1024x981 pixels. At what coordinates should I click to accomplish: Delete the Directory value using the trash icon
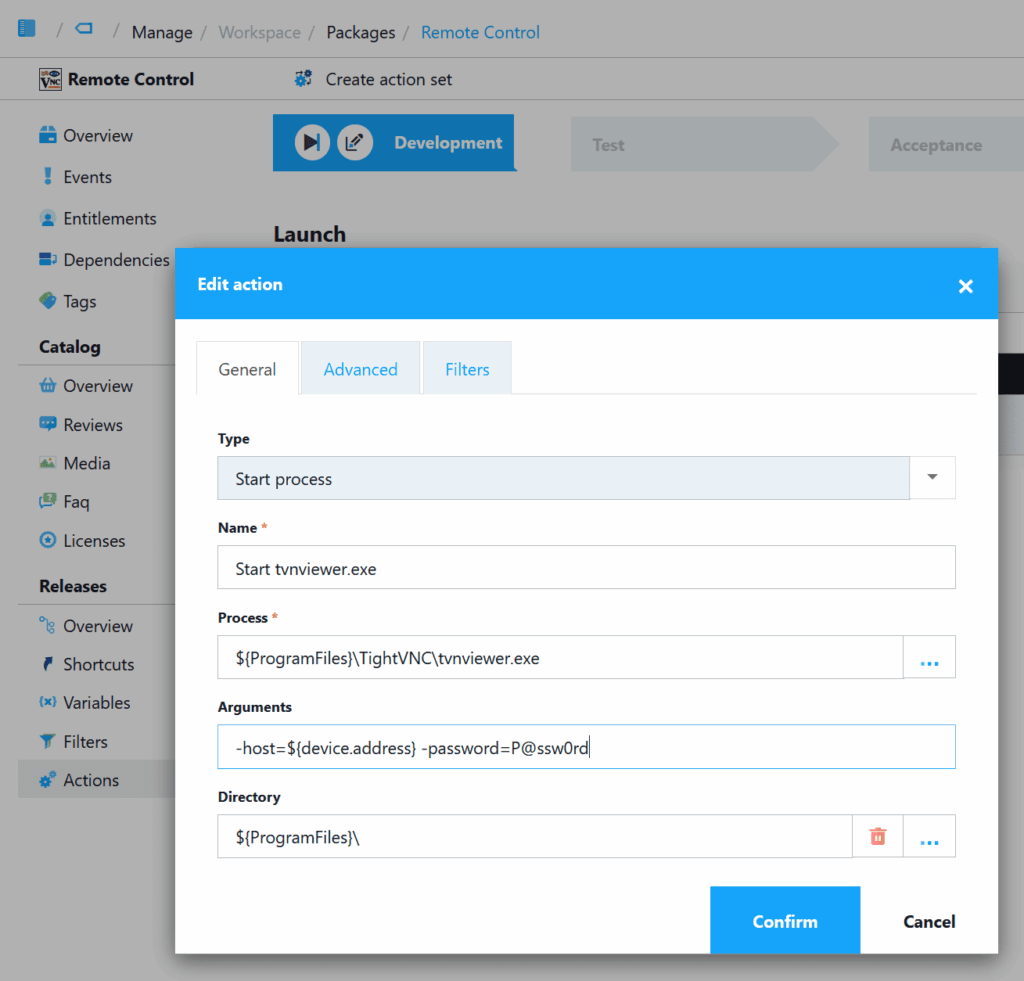tap(877, 836)
